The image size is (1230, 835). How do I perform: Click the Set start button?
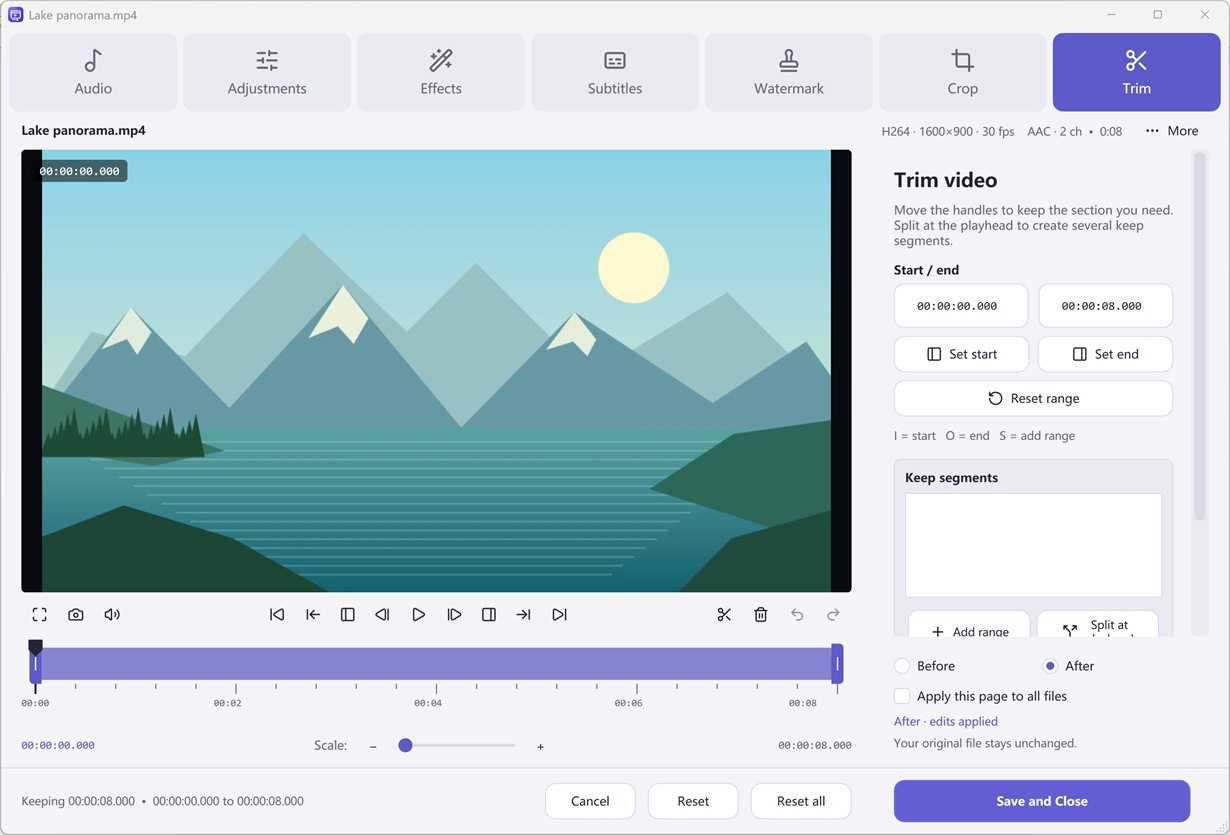(x=961, y=354)
